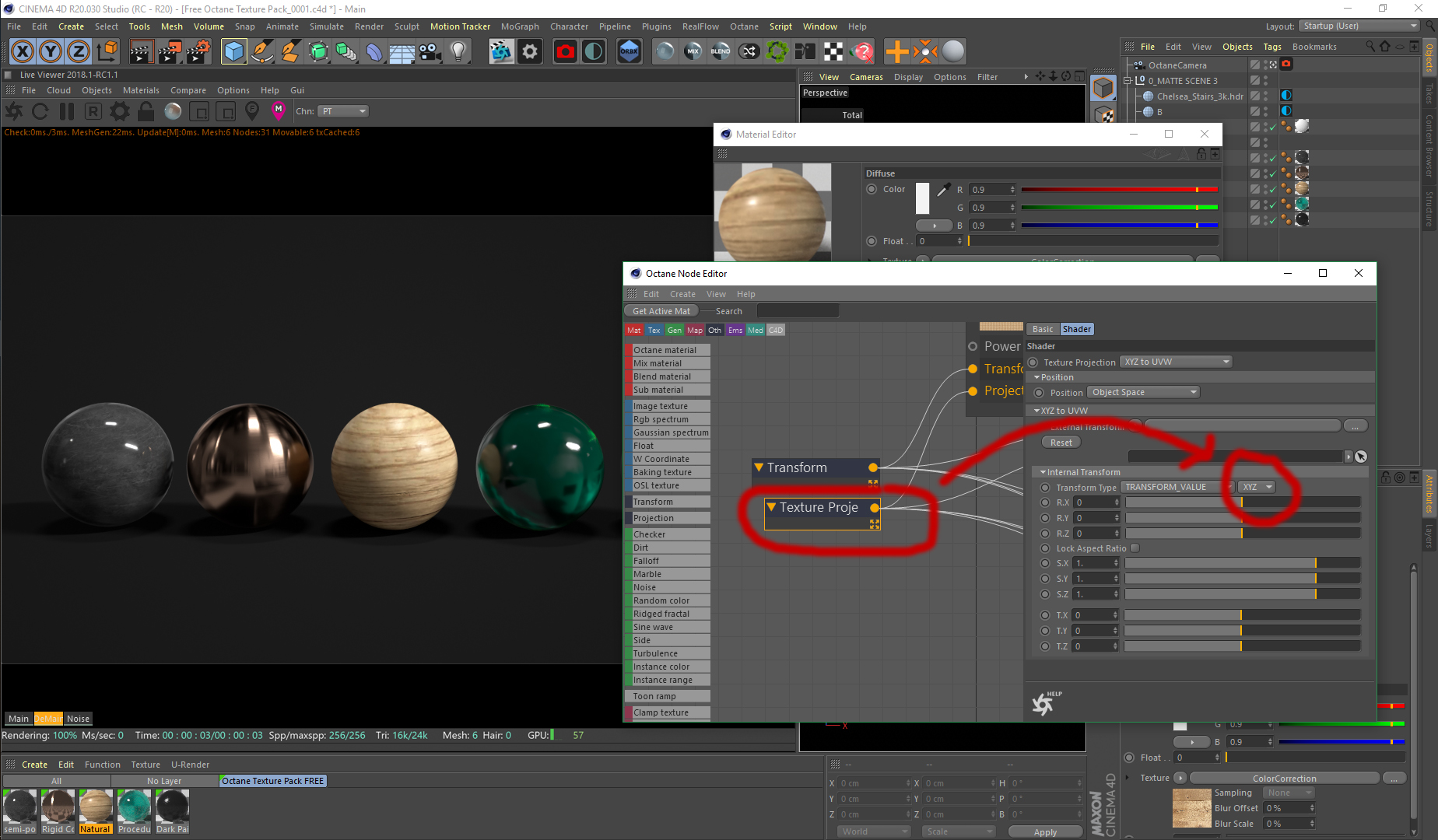Click the Apply button in the coordinates panel
This screenshot has height=840, width=1438.
click(x=1045, y=831)
